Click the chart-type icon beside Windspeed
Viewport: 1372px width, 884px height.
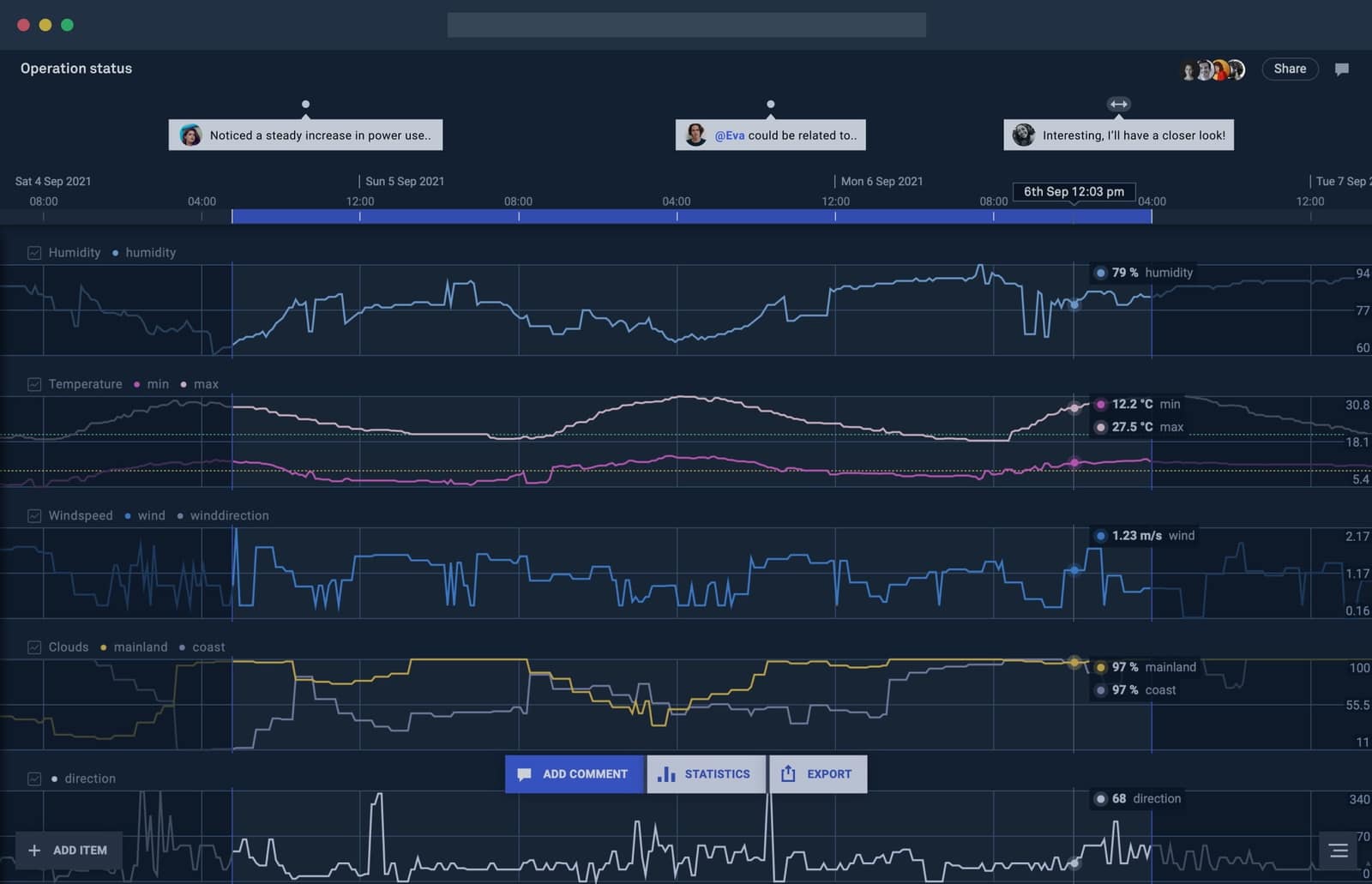(34, 515)
